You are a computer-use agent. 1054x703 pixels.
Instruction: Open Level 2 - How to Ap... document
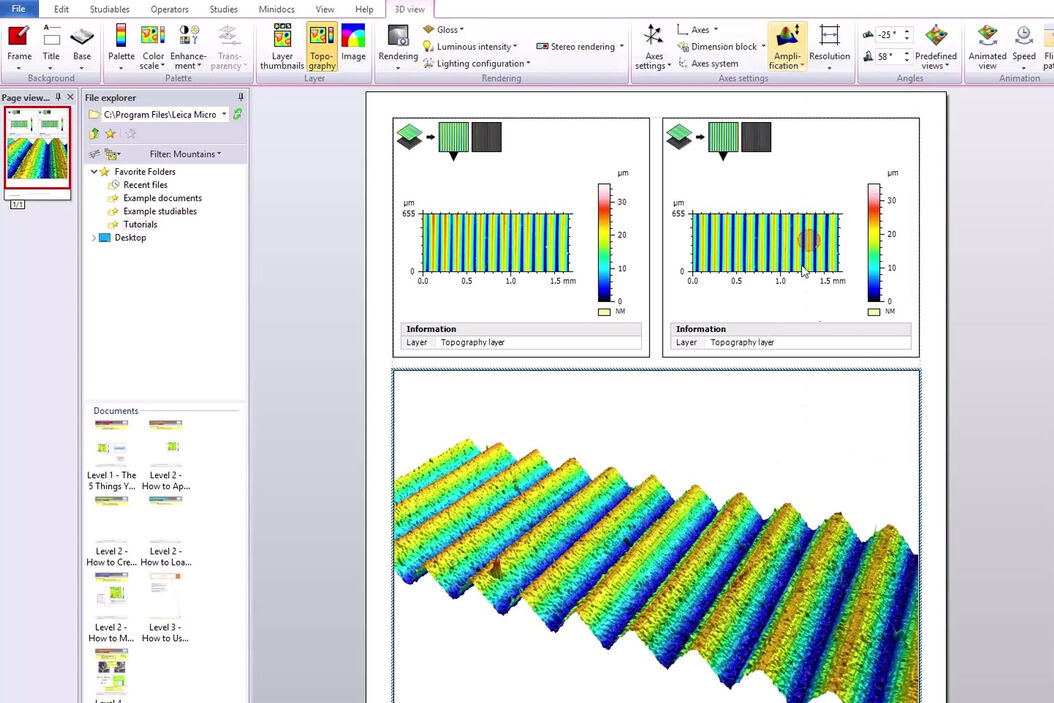tap(165, 456)
